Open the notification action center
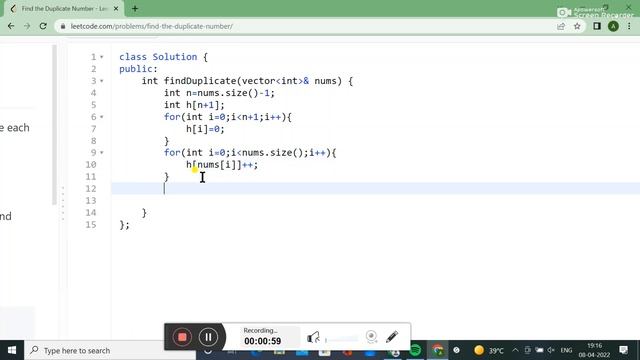The width and height of the screenshot is (640, 360). pyautogui.click(x=623, y=350)
